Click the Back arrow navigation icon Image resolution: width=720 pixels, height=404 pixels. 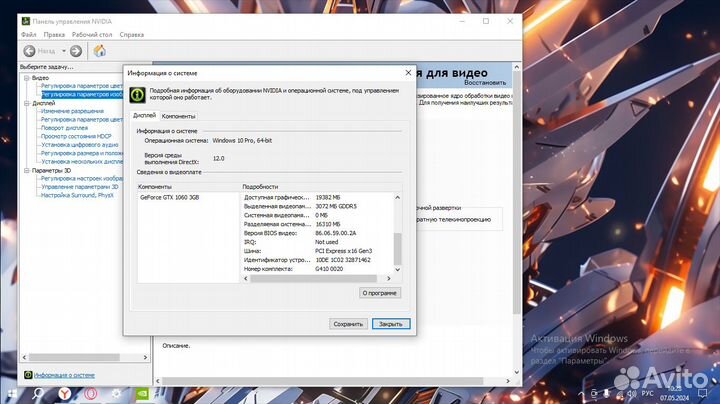point(30,50)
